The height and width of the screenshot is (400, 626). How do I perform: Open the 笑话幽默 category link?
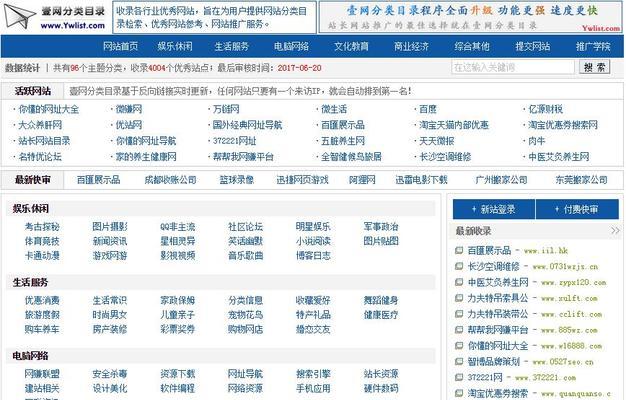[246, 241]
